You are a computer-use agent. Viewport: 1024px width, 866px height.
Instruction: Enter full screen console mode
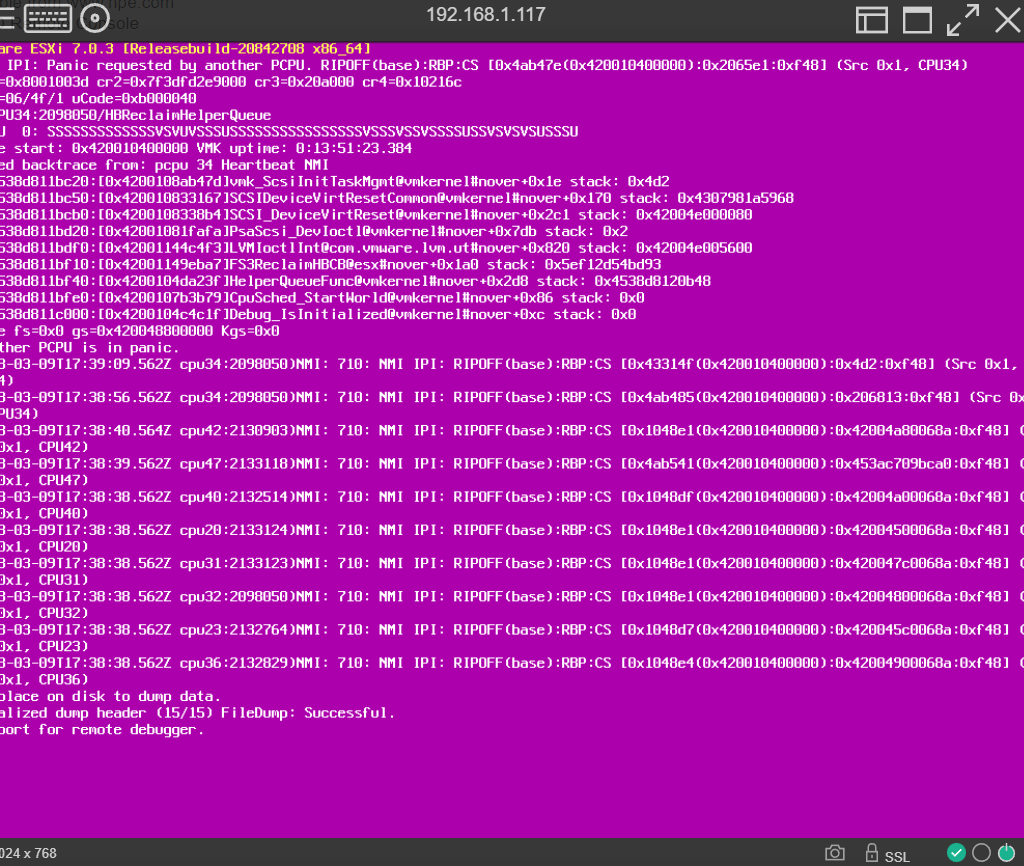click(x=963, y=20)
